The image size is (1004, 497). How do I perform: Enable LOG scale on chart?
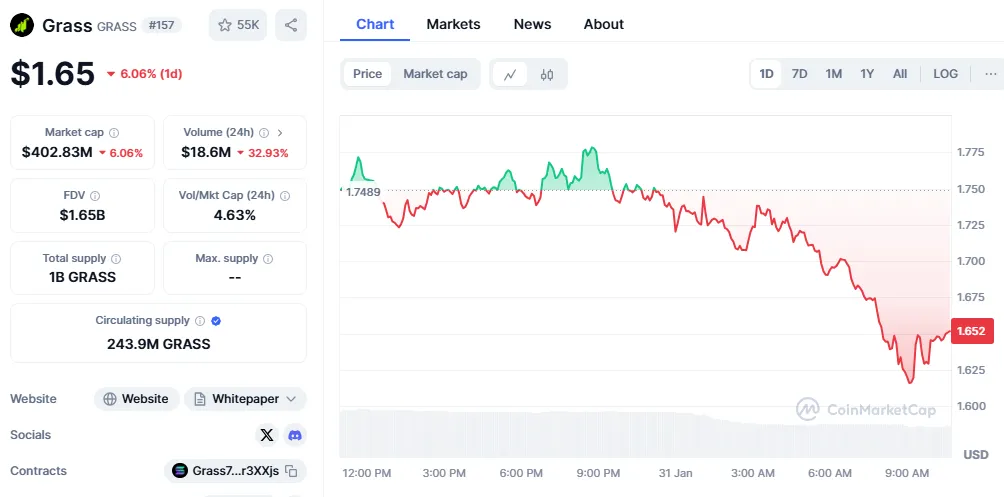point(945,74)
